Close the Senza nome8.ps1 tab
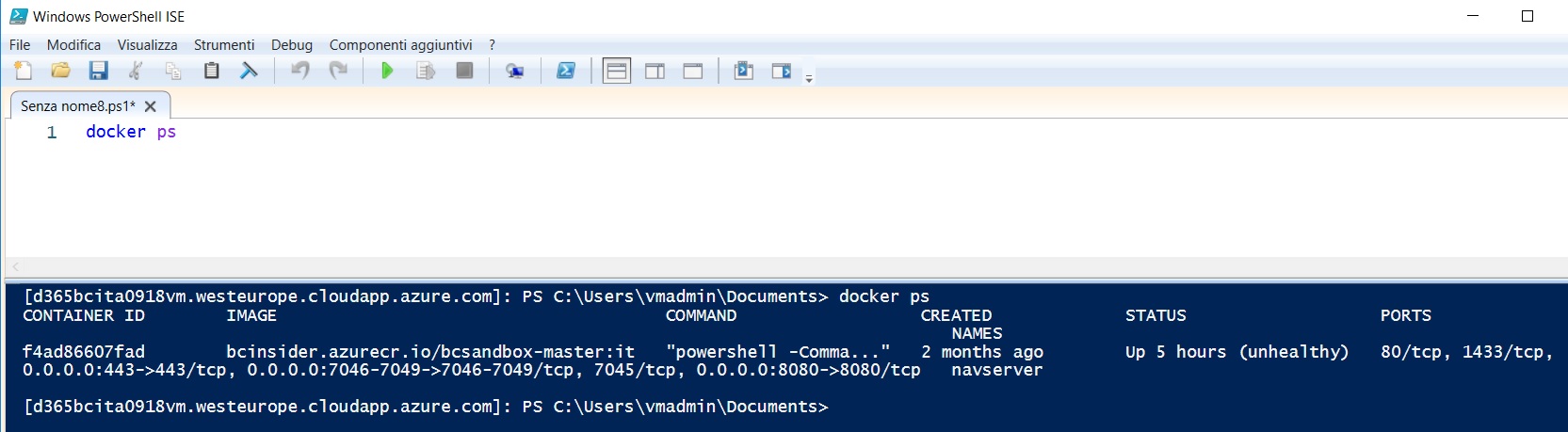 [x=151, y=106]
